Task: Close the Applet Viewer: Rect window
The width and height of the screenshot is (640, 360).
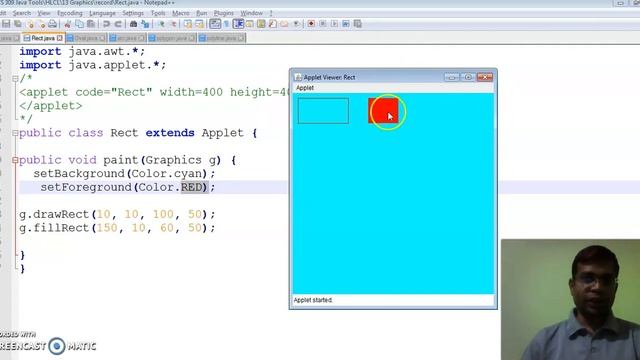Action: pyautogui.click(x=485, y=77)
